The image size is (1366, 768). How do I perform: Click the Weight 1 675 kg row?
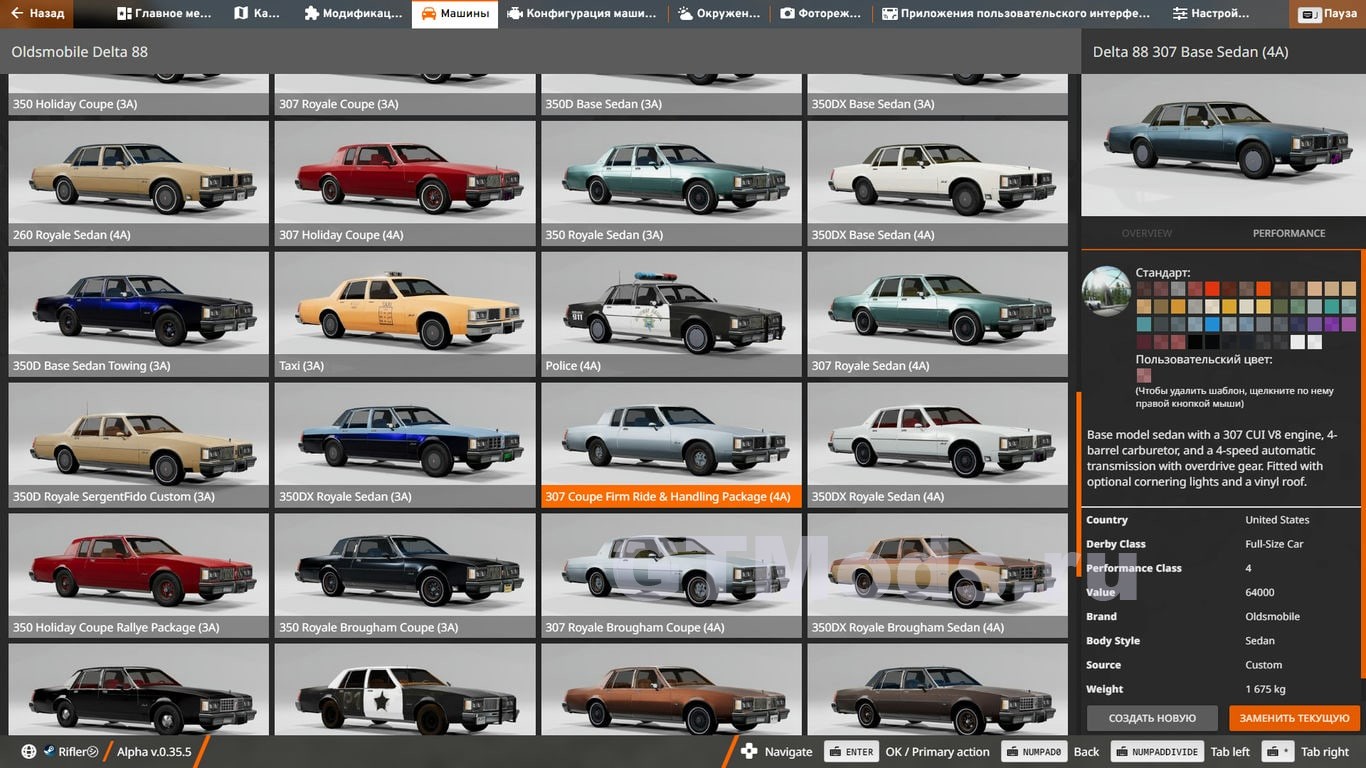[x=1221, y=689]
